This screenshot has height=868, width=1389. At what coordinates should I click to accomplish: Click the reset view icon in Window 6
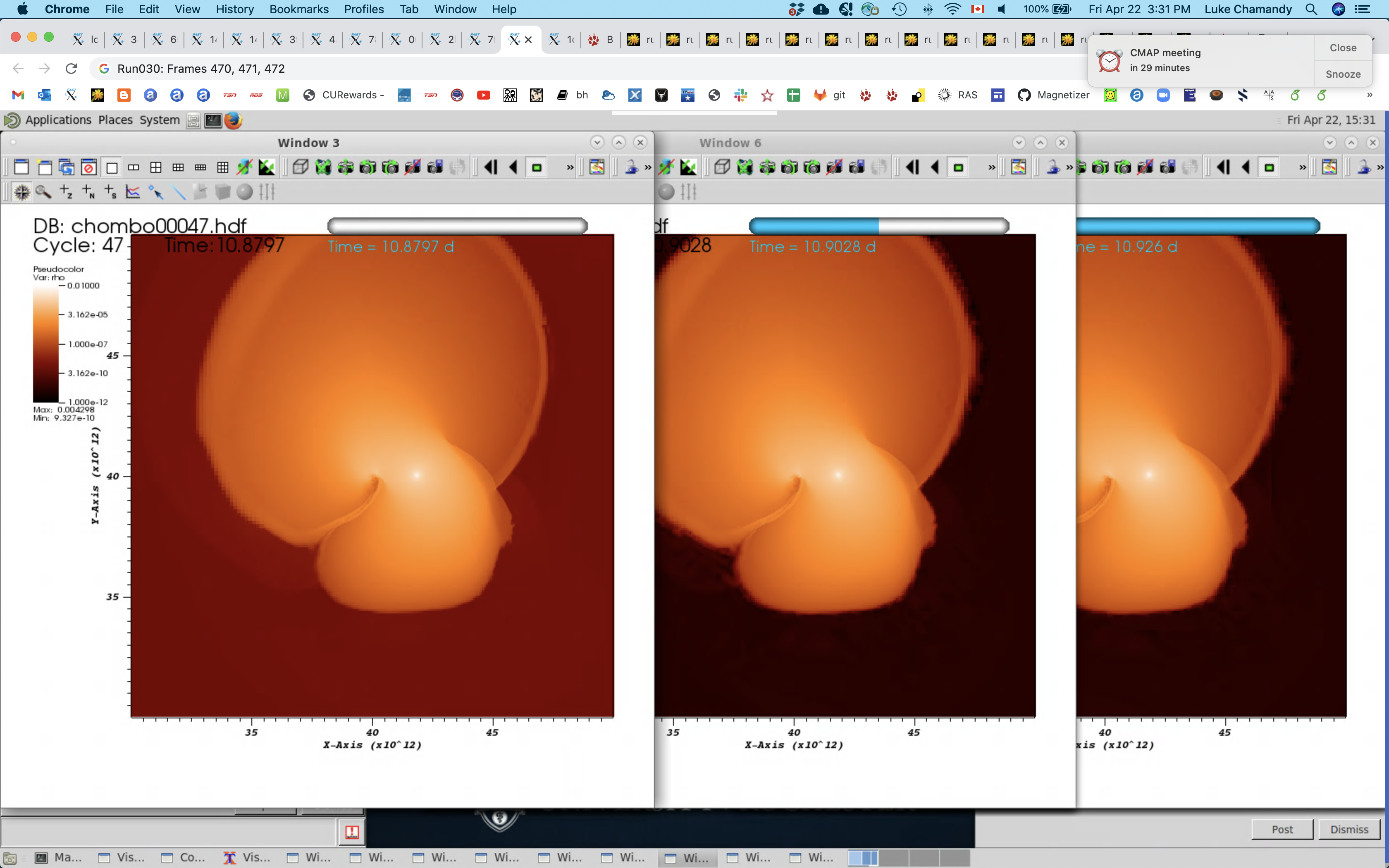(x=745, y=168)
